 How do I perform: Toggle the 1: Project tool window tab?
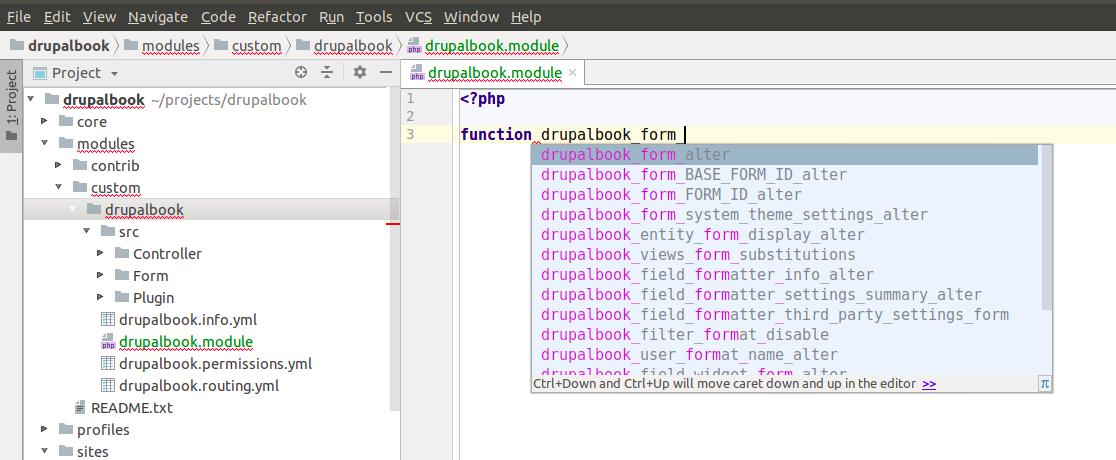(x=11, y=105)
